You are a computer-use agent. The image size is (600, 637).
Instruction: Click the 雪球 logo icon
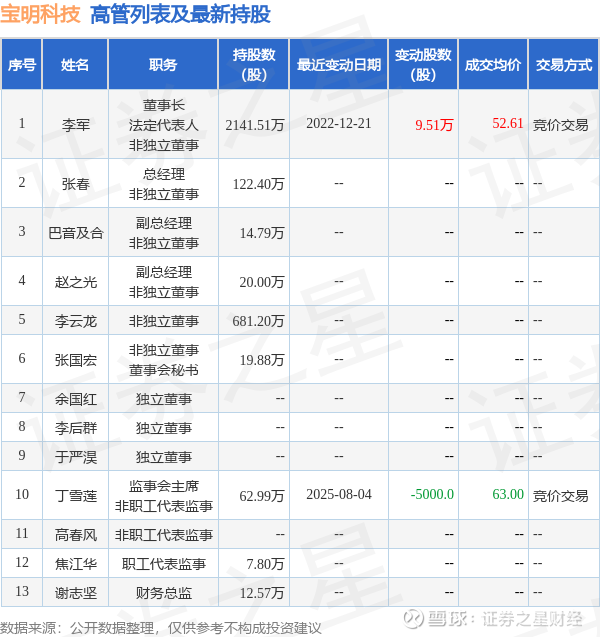[413, 619]
